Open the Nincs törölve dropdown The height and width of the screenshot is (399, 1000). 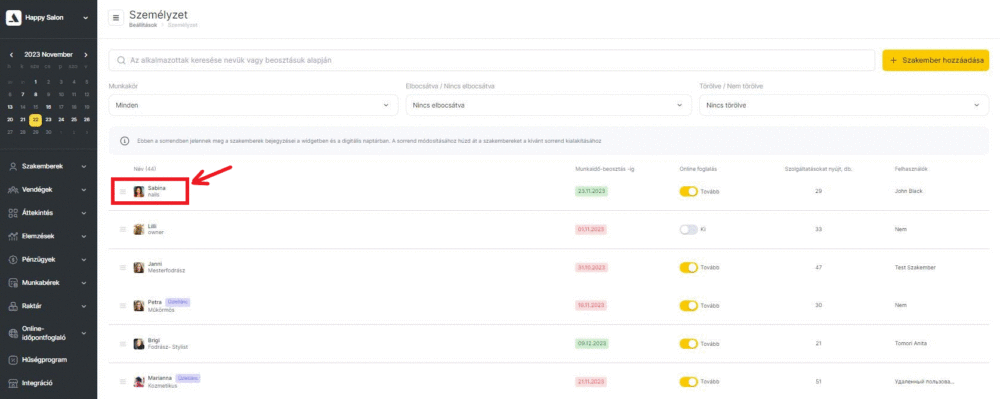844,105
